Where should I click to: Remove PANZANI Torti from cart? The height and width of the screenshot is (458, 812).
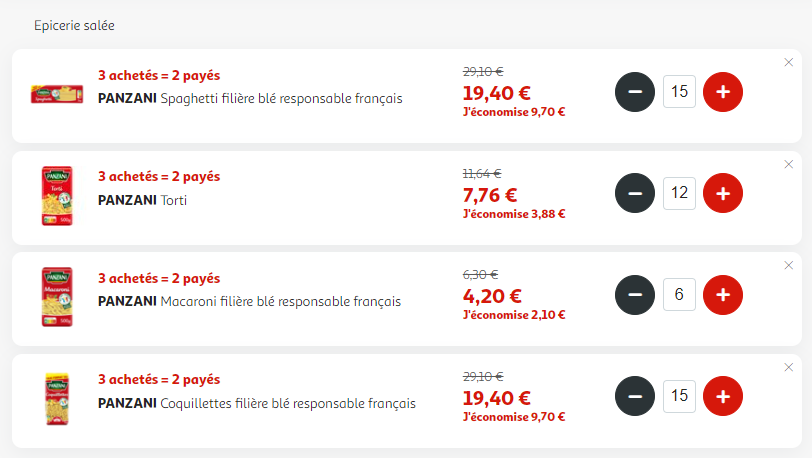(789, 164)
